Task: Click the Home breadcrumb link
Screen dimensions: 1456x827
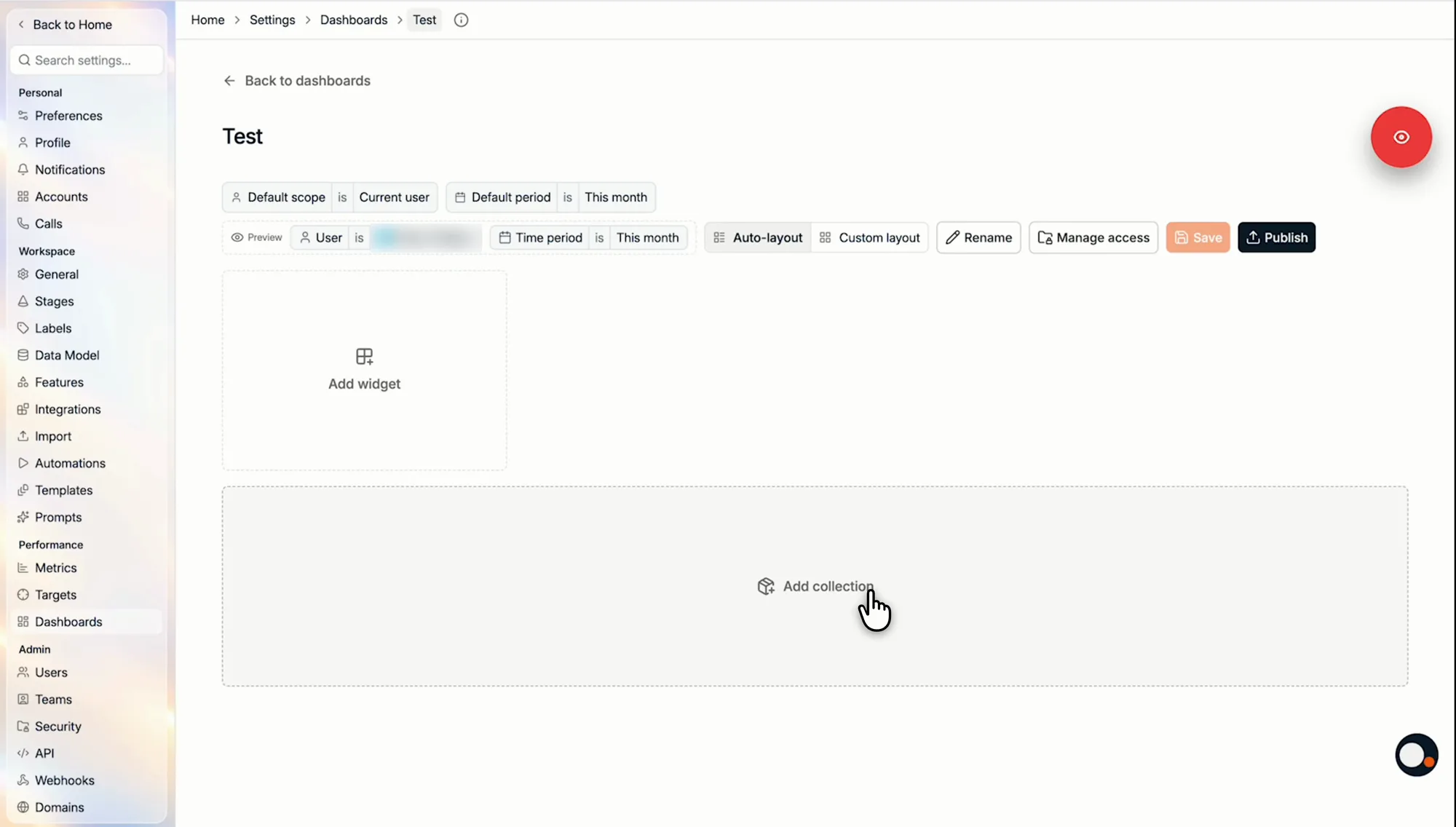Action: [207, 20]
